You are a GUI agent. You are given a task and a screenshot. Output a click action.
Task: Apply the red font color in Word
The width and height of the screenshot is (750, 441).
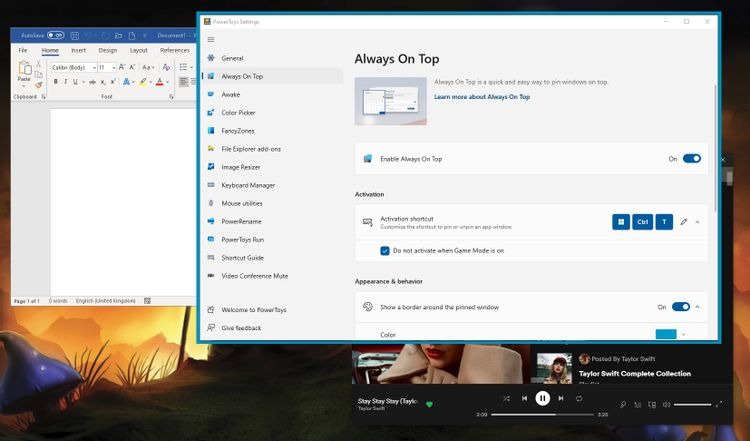160,82
